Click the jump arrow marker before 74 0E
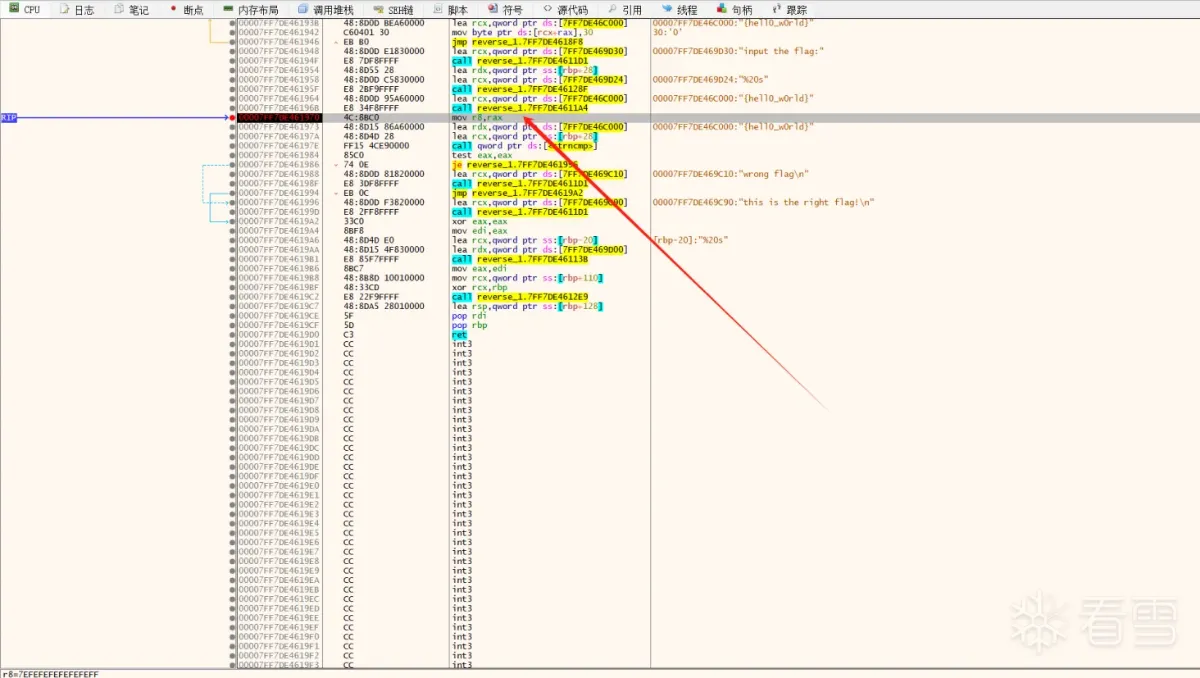Image resolution: width=1200 pixels, height=678 pixels. [x=337, y=165]
